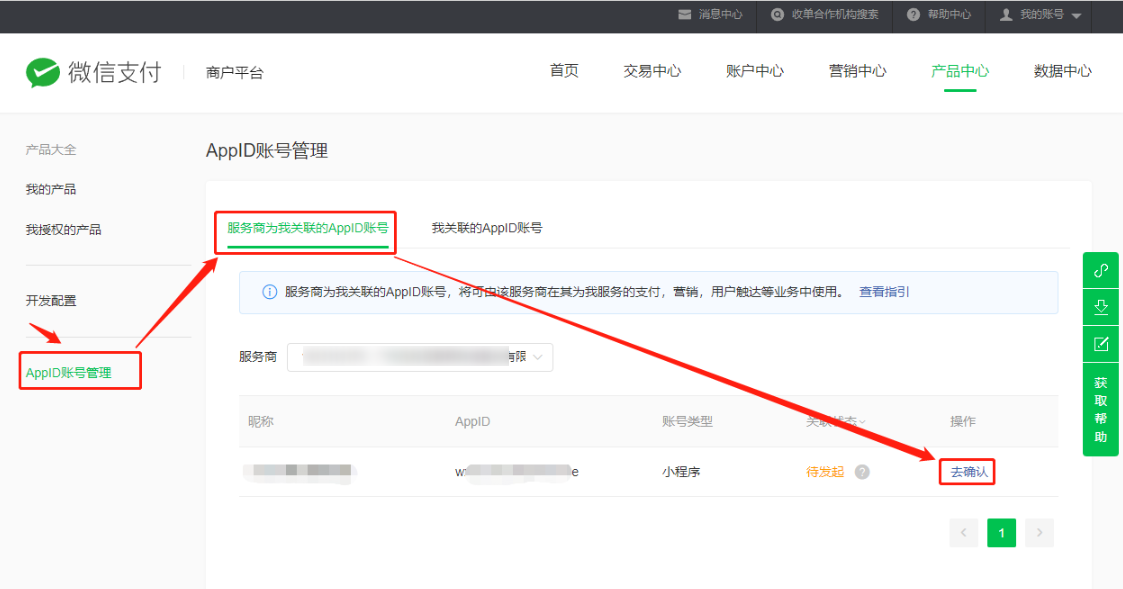This screenshot has width=1123, height=589.
Task: Select page 1 in pagination
Action: point(1001,532)
